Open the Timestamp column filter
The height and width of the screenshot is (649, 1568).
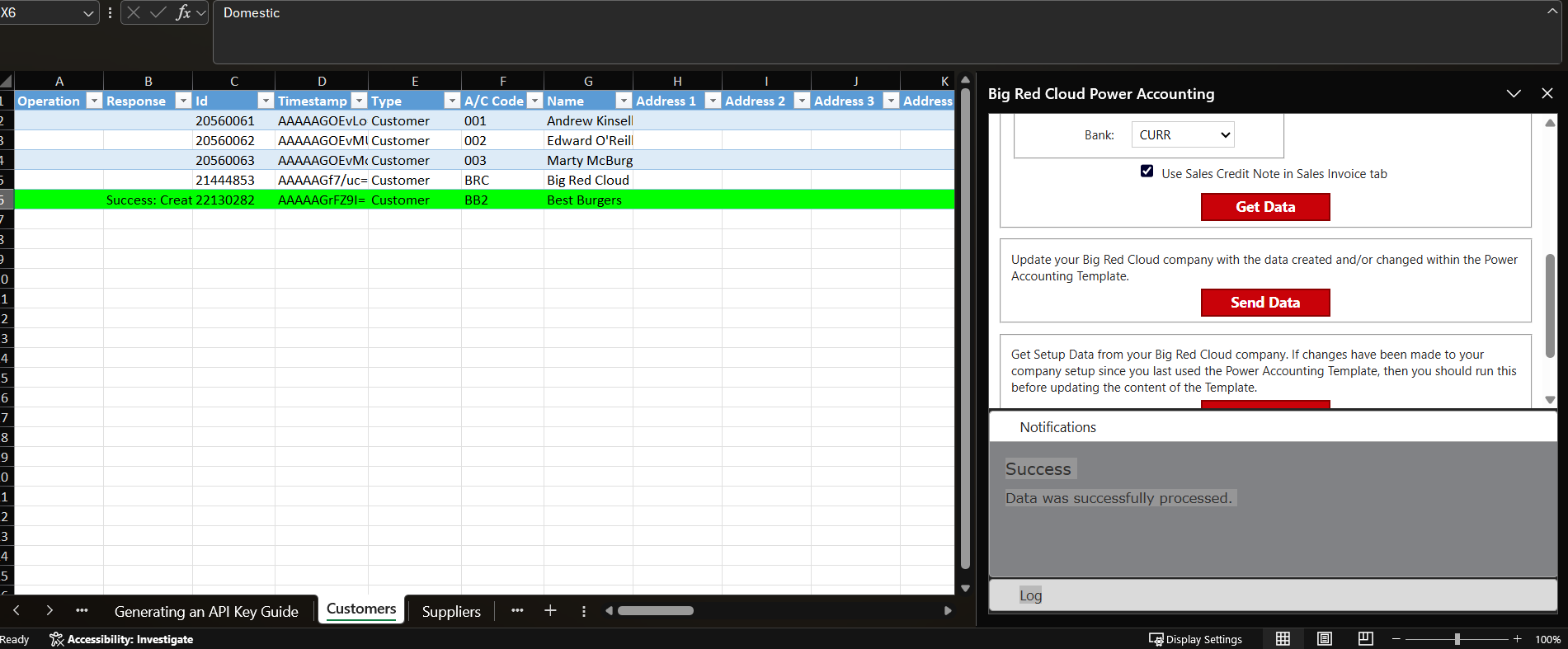pyautogui.click(x=359, y=101)
